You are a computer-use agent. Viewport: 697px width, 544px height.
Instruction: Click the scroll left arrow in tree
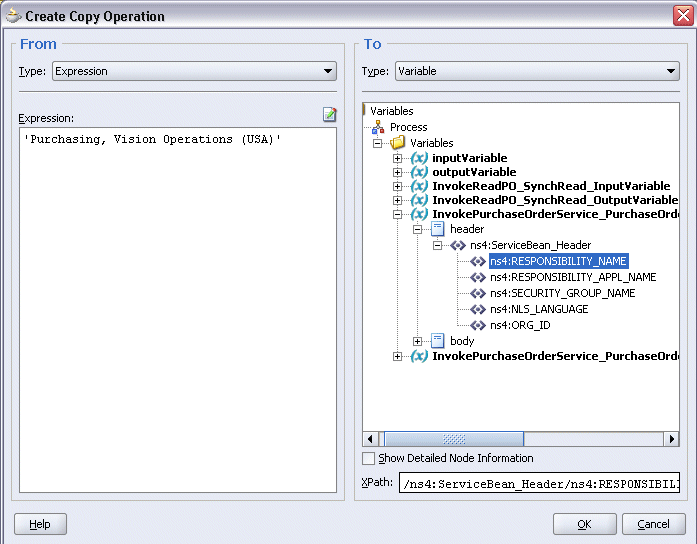tap(370, 439)
